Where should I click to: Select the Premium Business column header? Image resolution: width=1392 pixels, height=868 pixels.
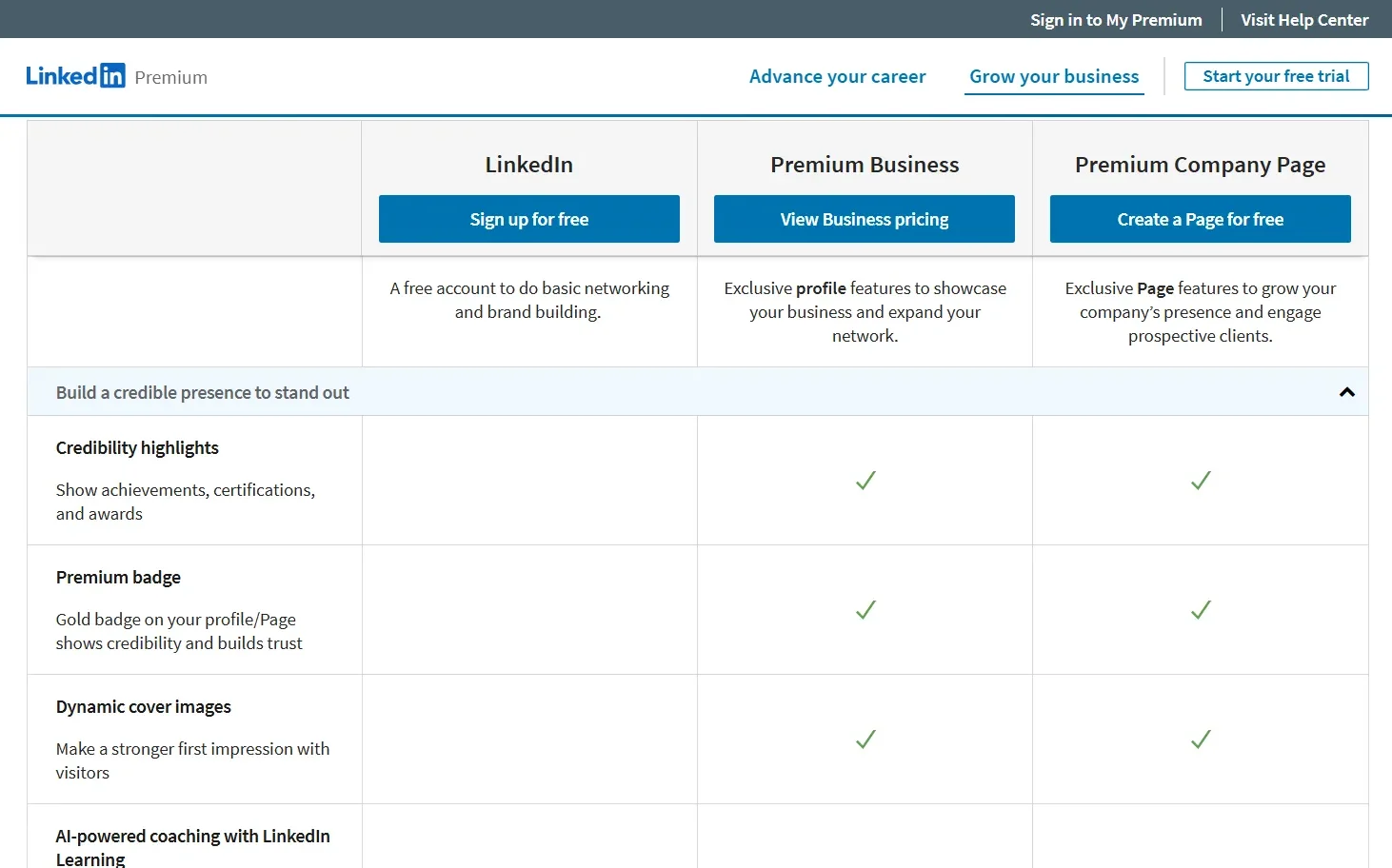[865, 164]
